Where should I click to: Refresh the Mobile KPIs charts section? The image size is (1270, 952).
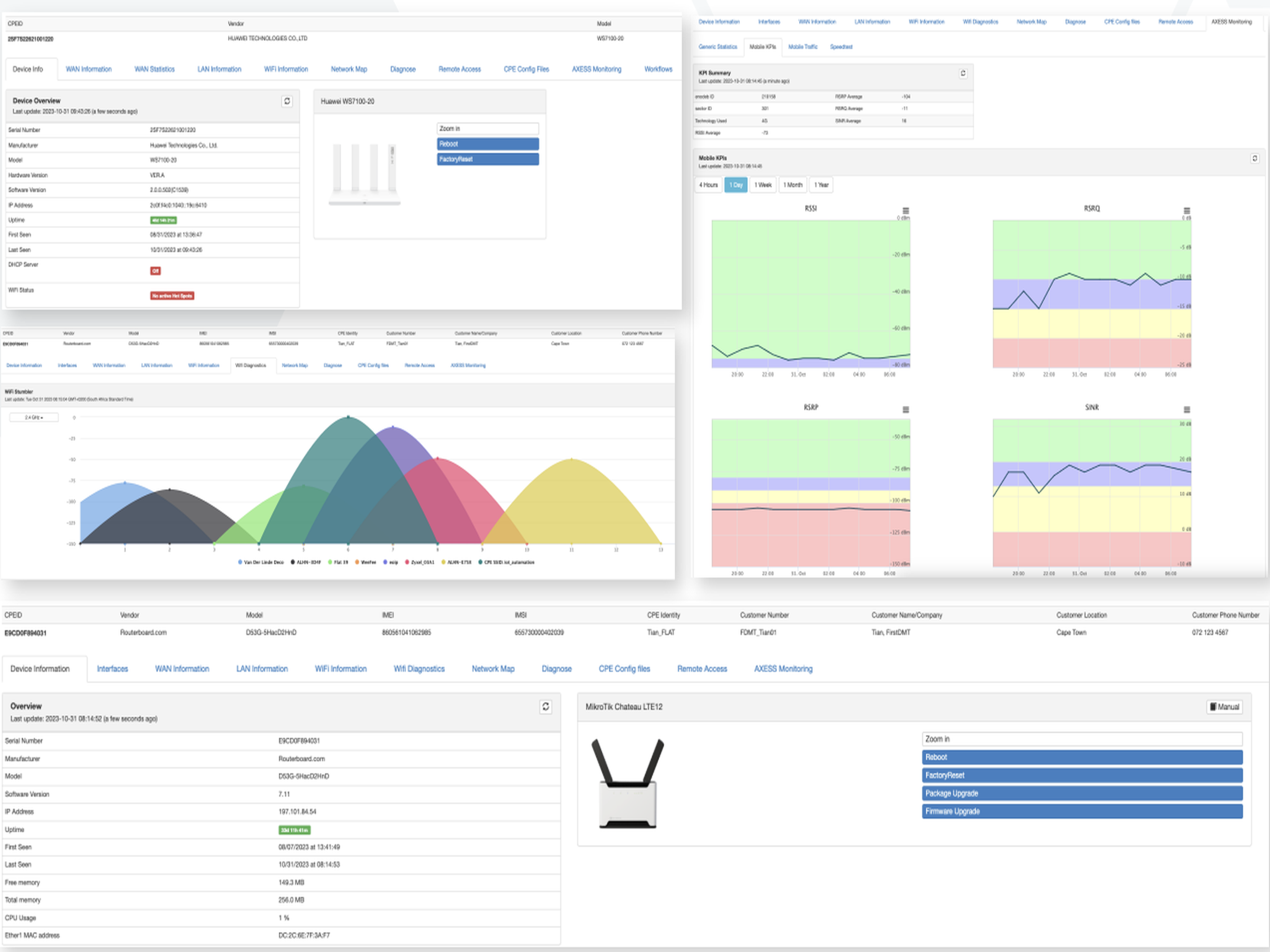pyautogui.click(x=1254, y=159)
